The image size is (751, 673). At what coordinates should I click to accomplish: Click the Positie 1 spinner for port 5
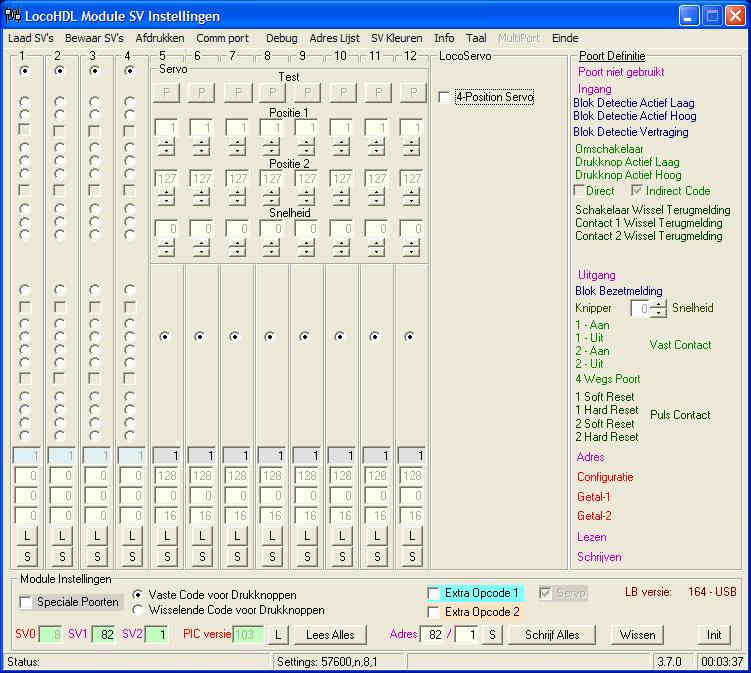click(x=166, y=147)
